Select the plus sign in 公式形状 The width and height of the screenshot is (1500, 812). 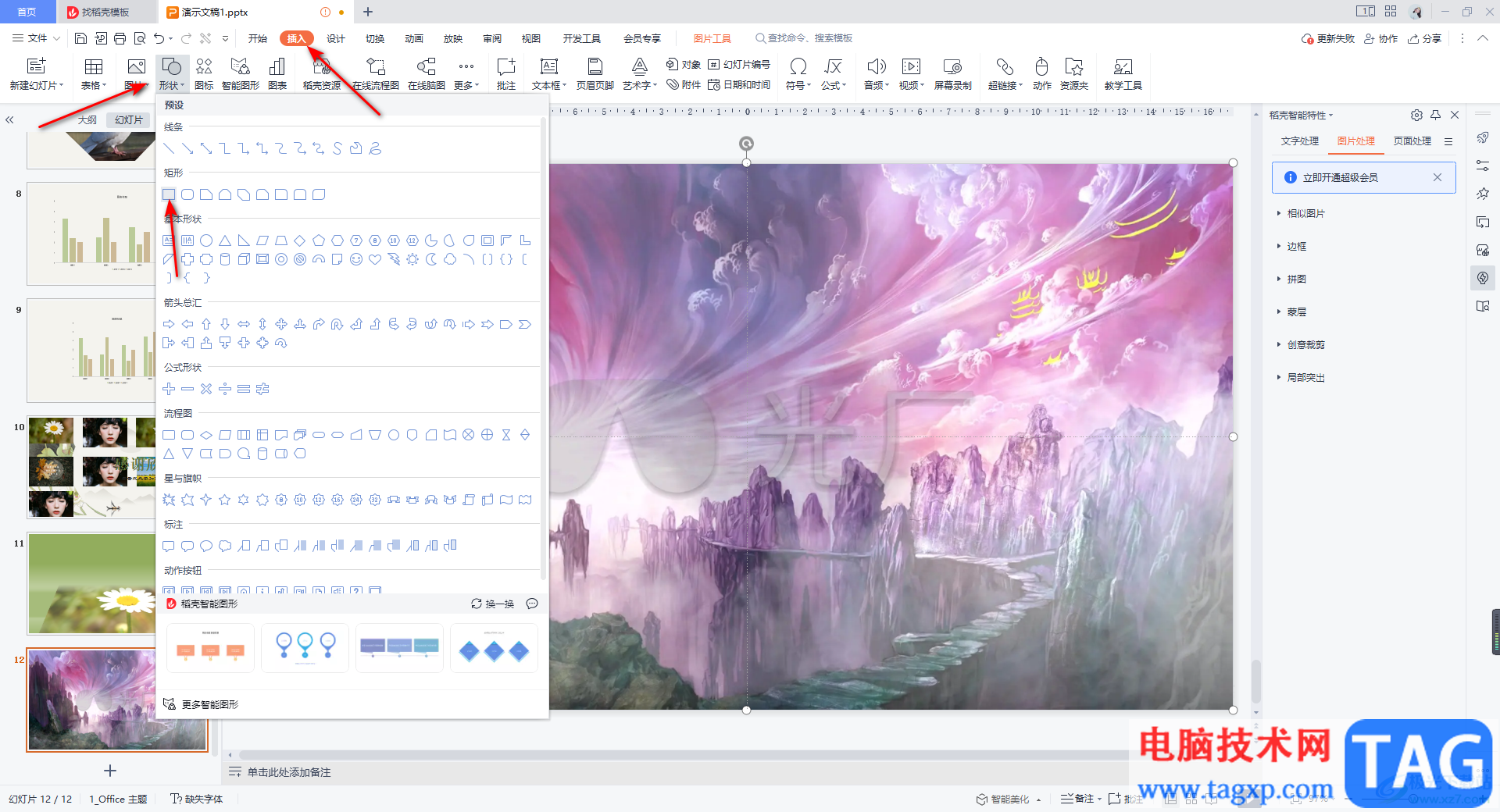coord(169,389)
